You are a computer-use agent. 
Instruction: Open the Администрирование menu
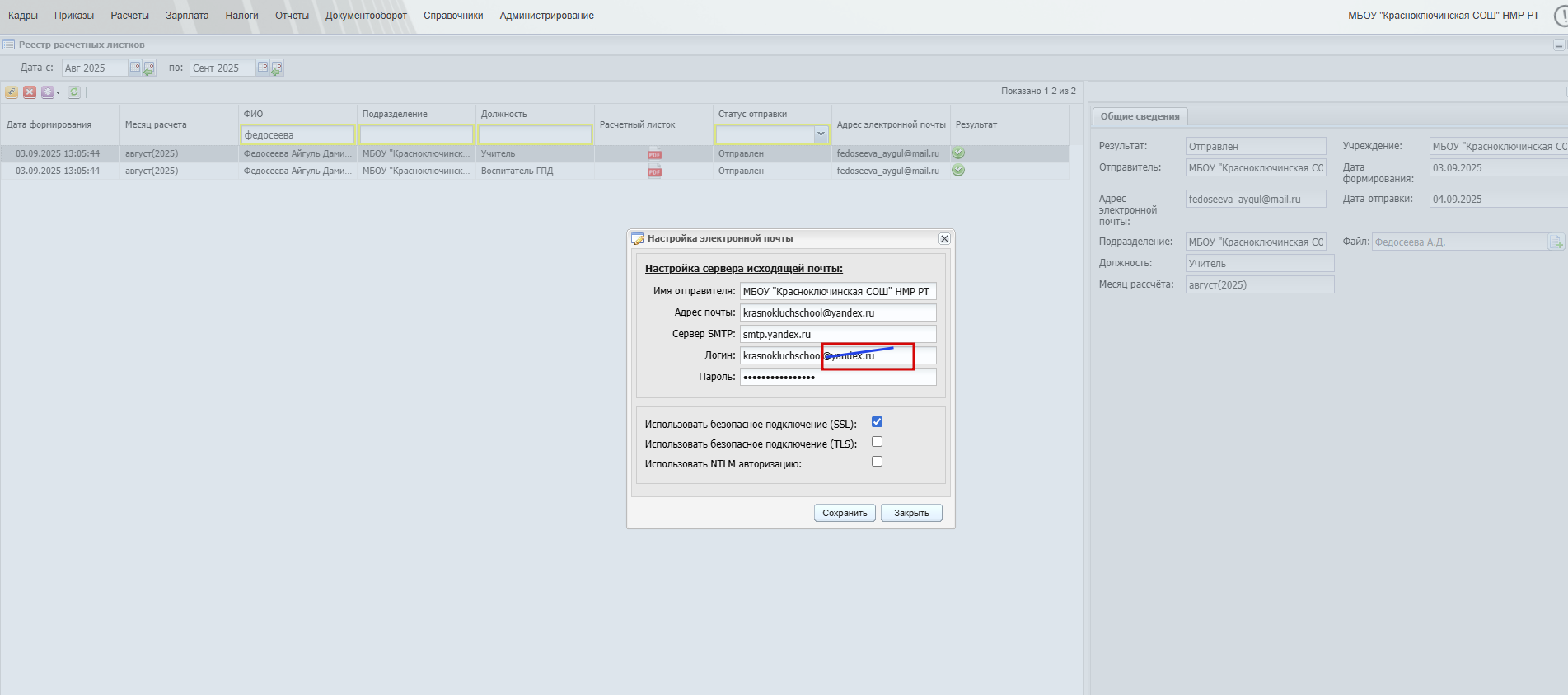click(546, 16)
